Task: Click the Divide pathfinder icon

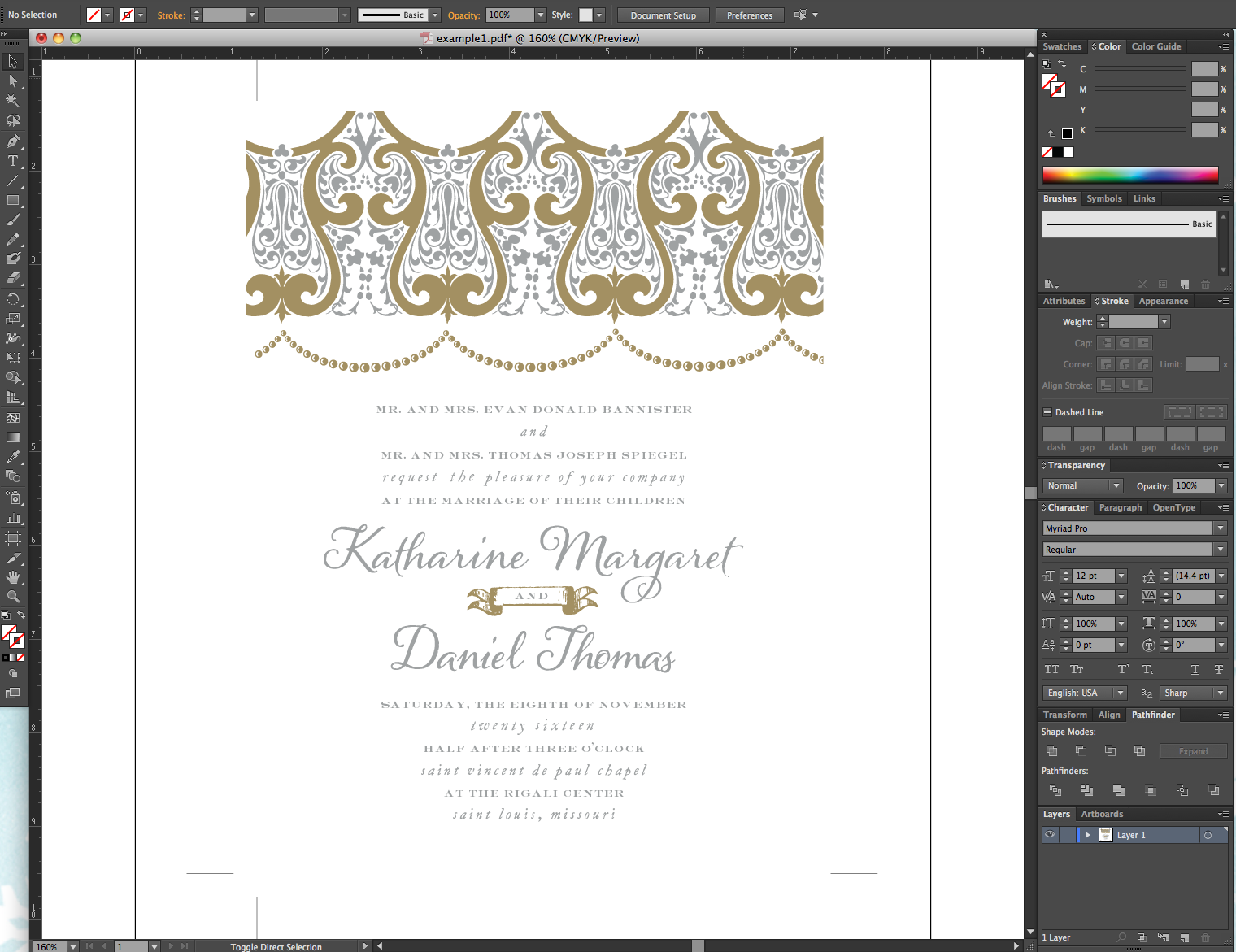Action: click(x=1055, y=790)
